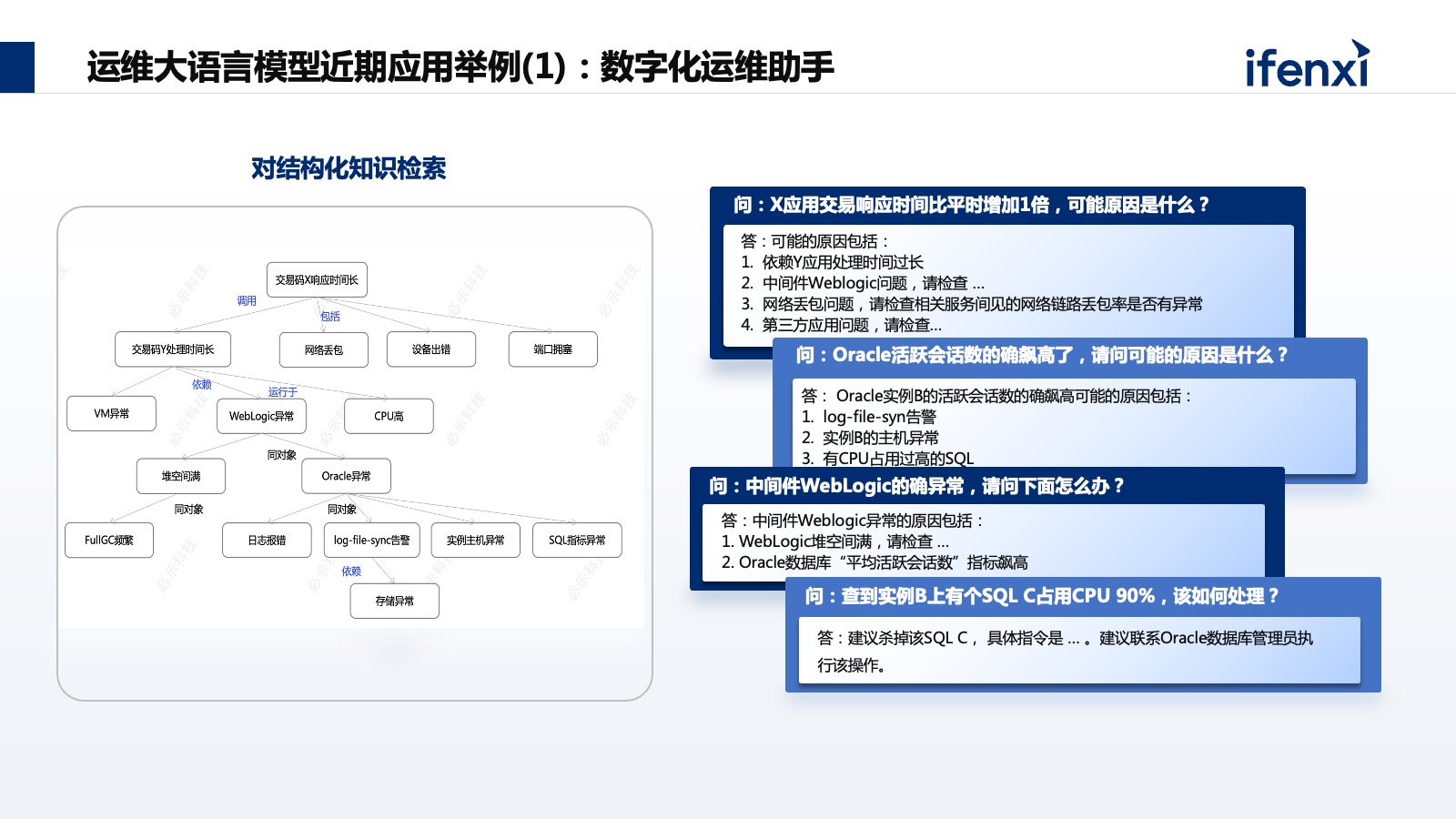The width and height of the screenshot is (1456, 819).
Task: Click the 交易码Y处理时间长 node
Action: (x=172, y=349)
